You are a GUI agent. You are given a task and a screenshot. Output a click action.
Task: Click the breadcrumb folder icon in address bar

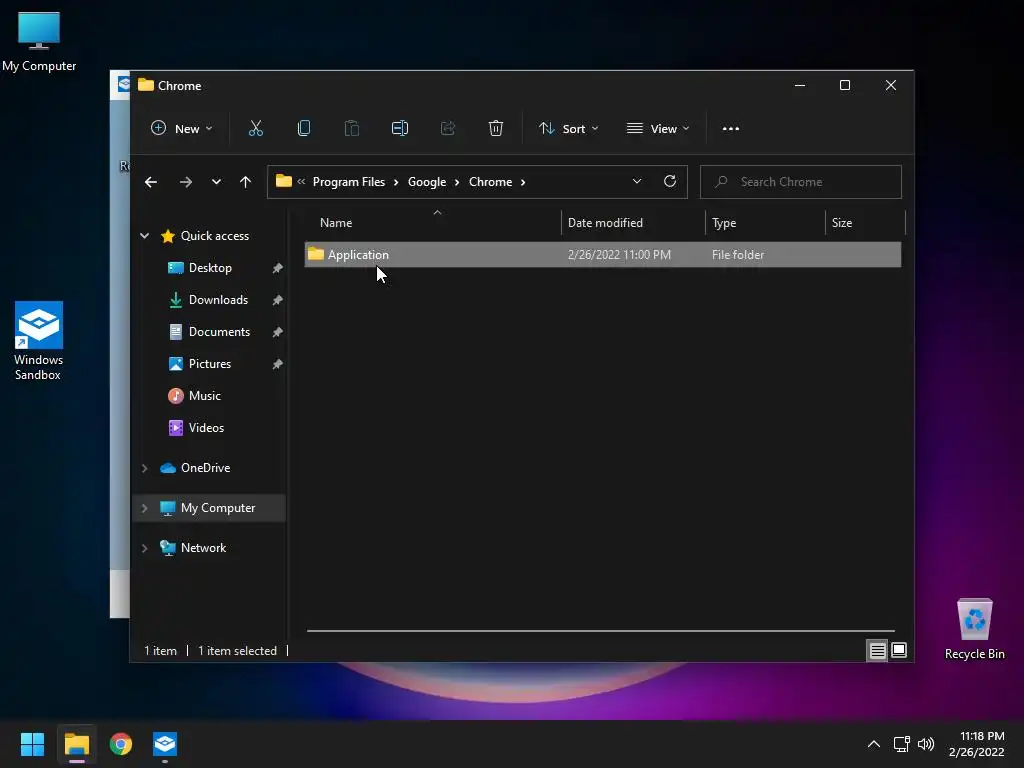coord(283,181)
